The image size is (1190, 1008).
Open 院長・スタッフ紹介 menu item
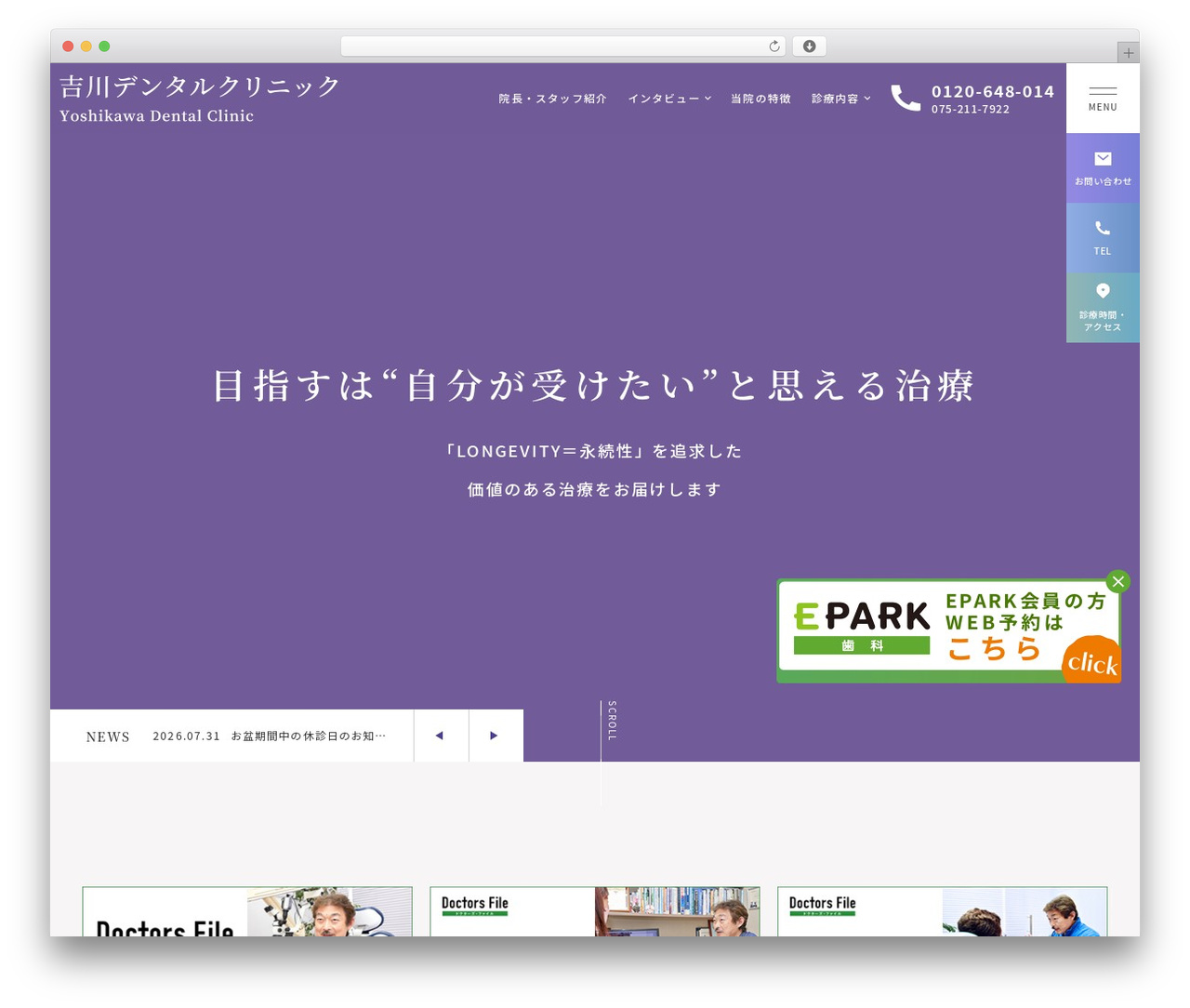tap(552, 99)
